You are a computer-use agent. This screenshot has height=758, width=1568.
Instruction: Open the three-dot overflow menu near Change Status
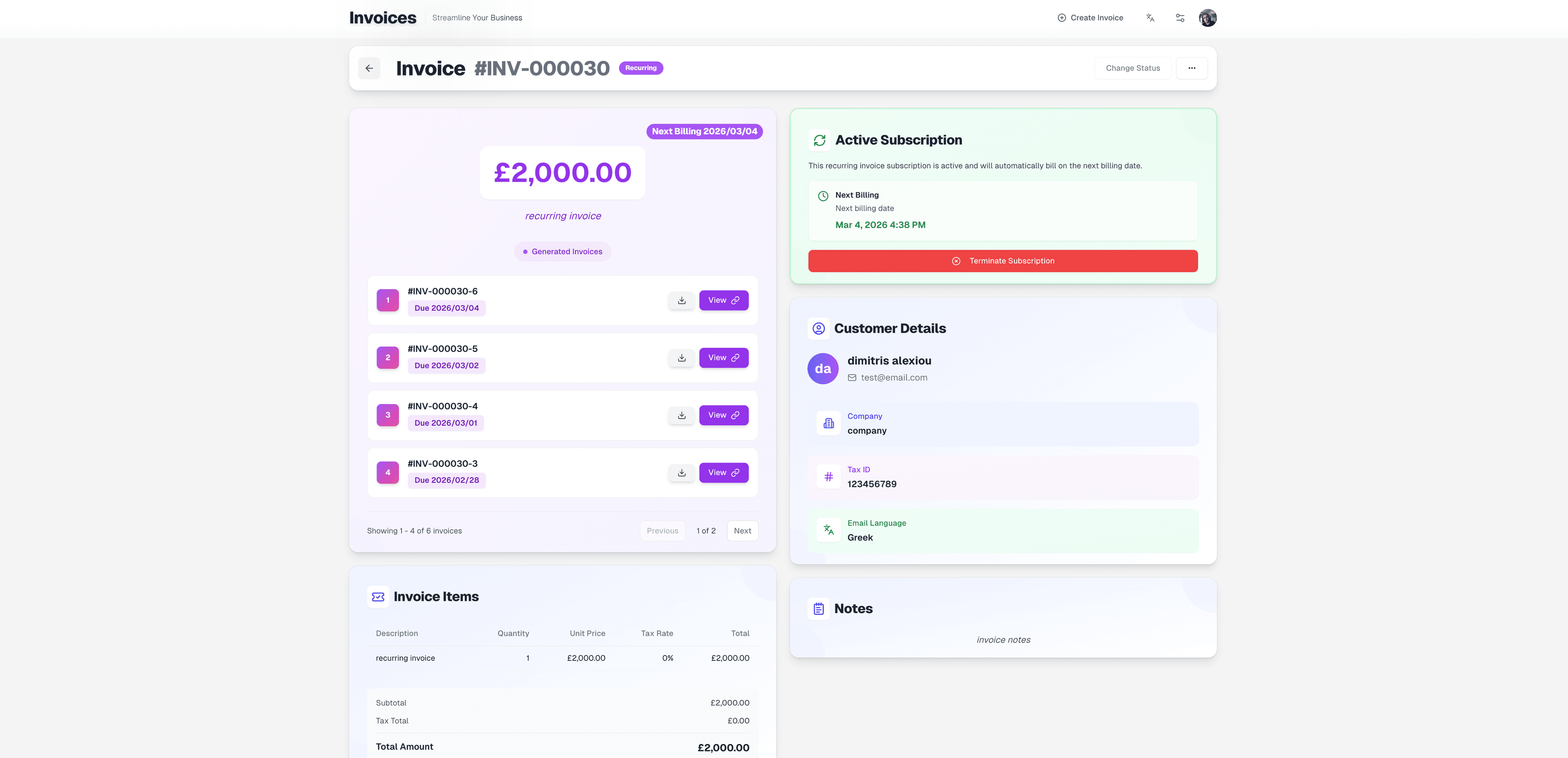click(1192, 68)
